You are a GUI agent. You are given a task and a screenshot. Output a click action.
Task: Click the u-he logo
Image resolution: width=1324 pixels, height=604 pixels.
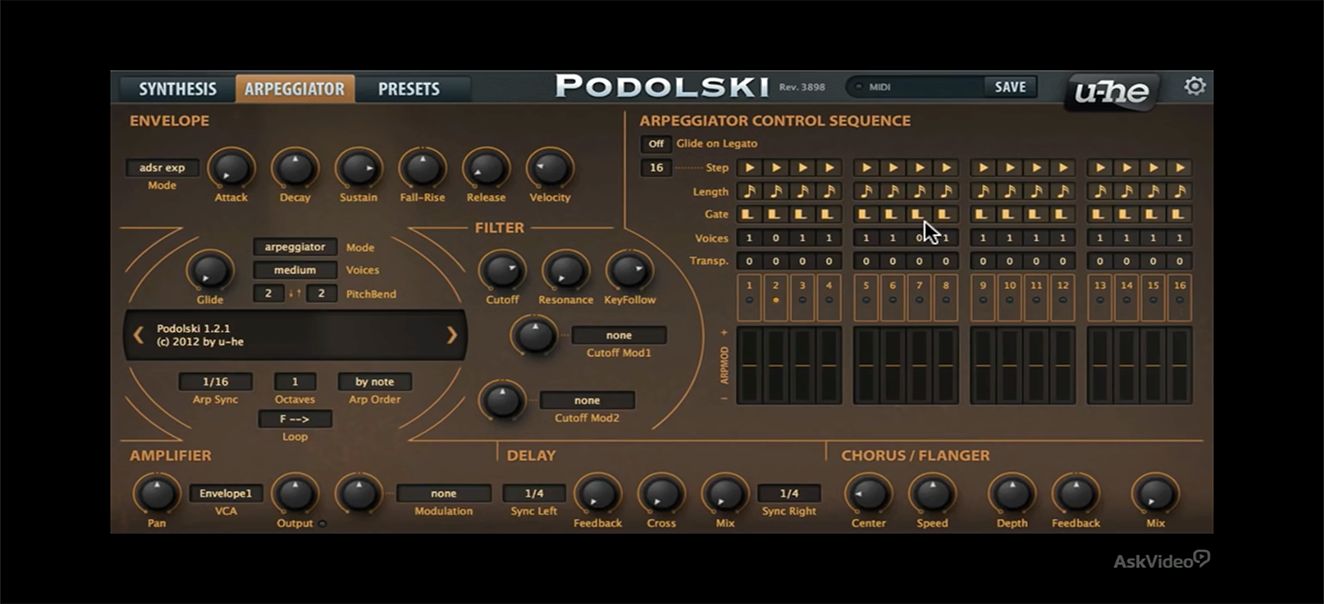1112,93
